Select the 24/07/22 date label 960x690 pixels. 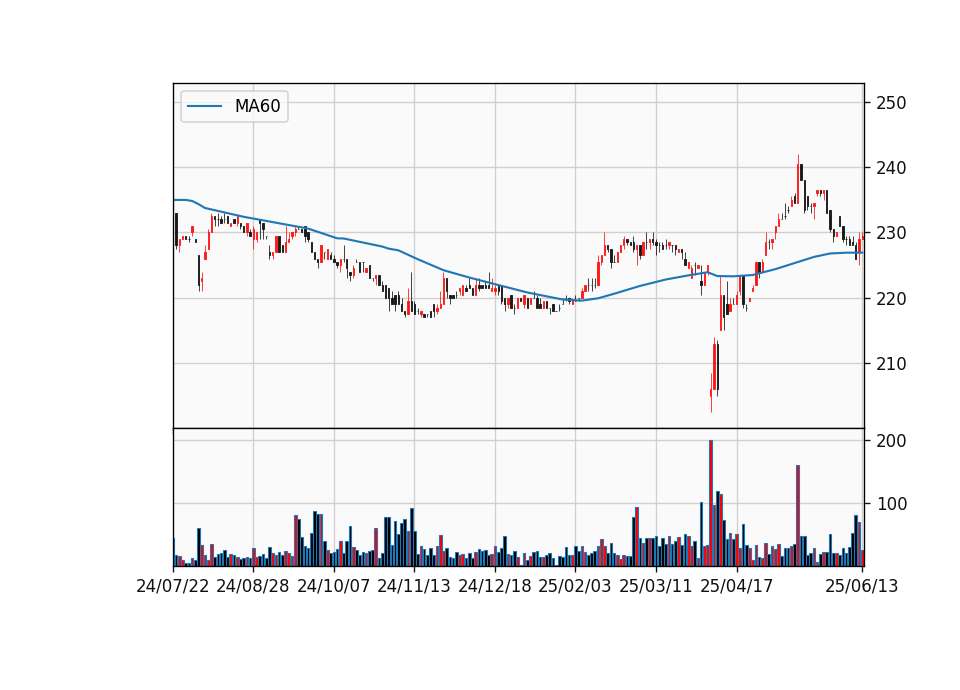(x=173, y=586)
